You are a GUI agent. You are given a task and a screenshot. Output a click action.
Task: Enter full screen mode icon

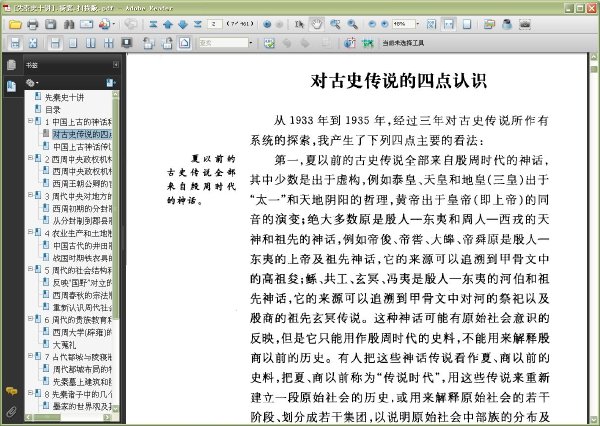pos(127,43)
